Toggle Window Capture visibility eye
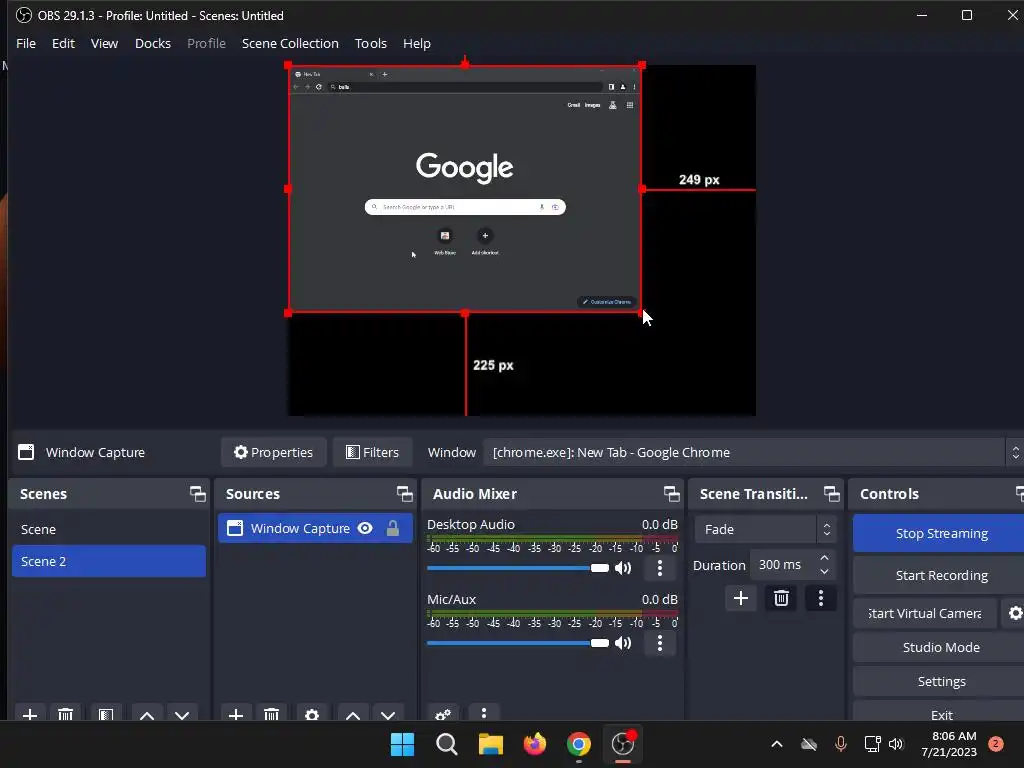Image resolution: width=1024 pixels, height=768 pixels. pyautogui.click(x=365, y=528)
